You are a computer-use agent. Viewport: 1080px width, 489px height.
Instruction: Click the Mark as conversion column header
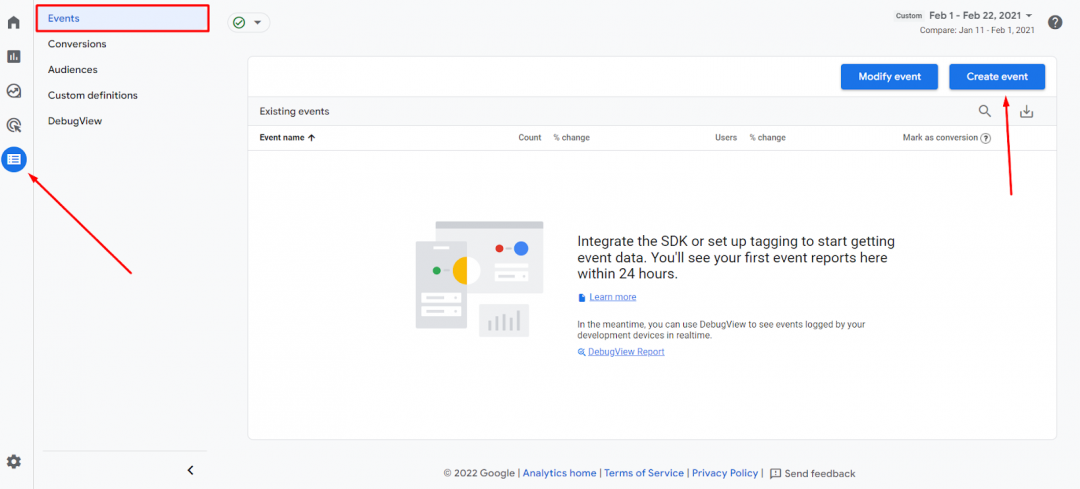[940, 138]
